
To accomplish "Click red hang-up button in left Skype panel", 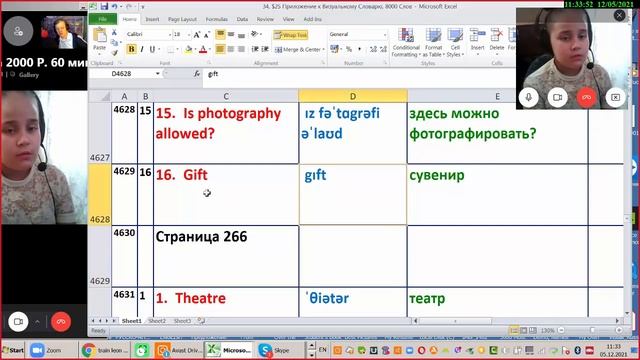I will coord(61,322).
